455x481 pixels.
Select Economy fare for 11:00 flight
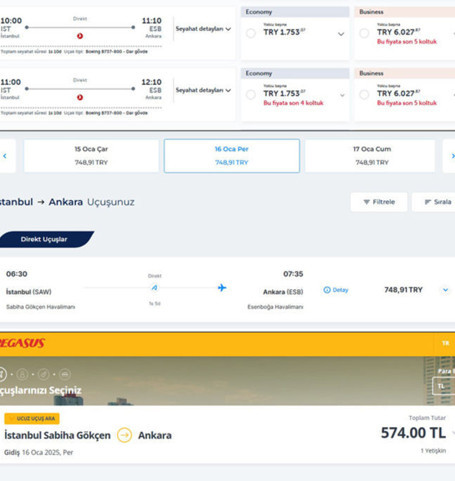(x=251, y=95)
